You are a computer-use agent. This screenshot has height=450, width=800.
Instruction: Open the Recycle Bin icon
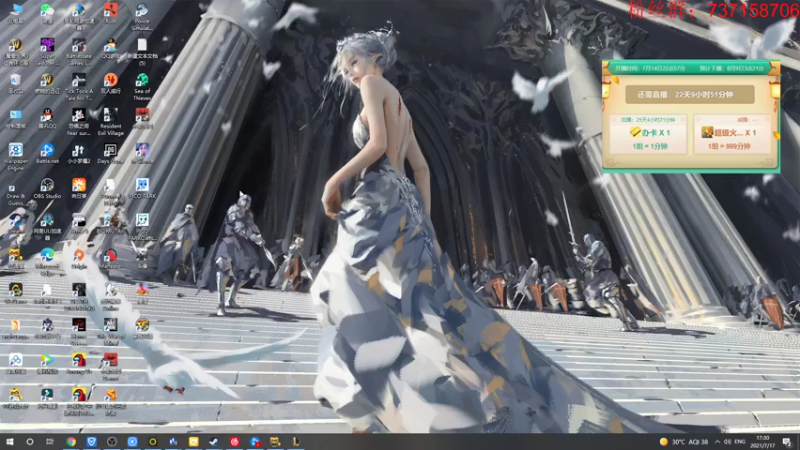pos(16,83)
